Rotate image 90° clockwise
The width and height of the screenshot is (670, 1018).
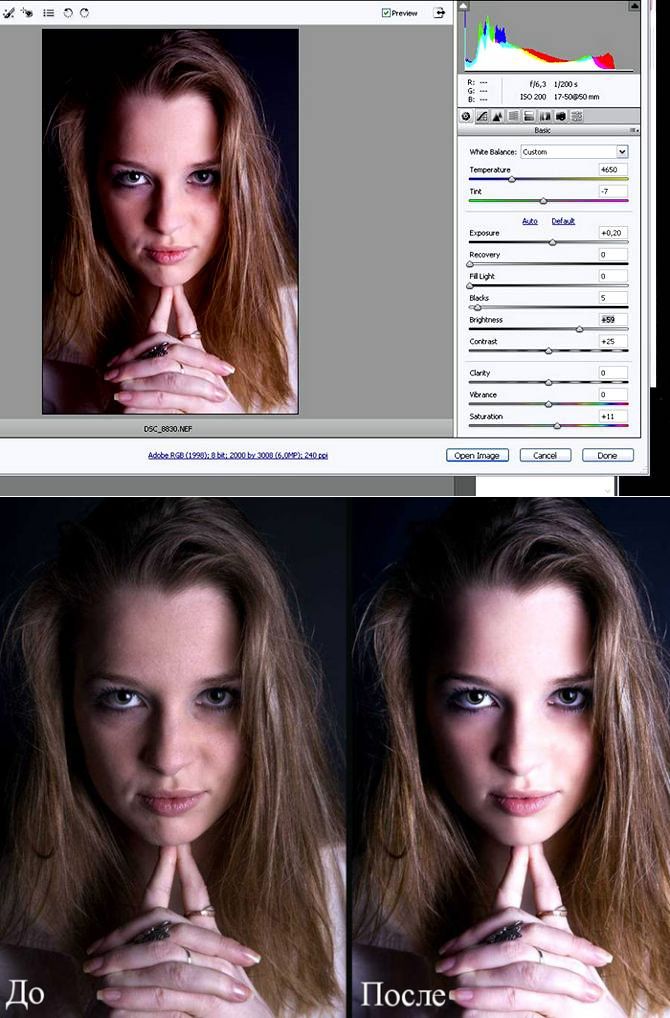pos(84,12)
